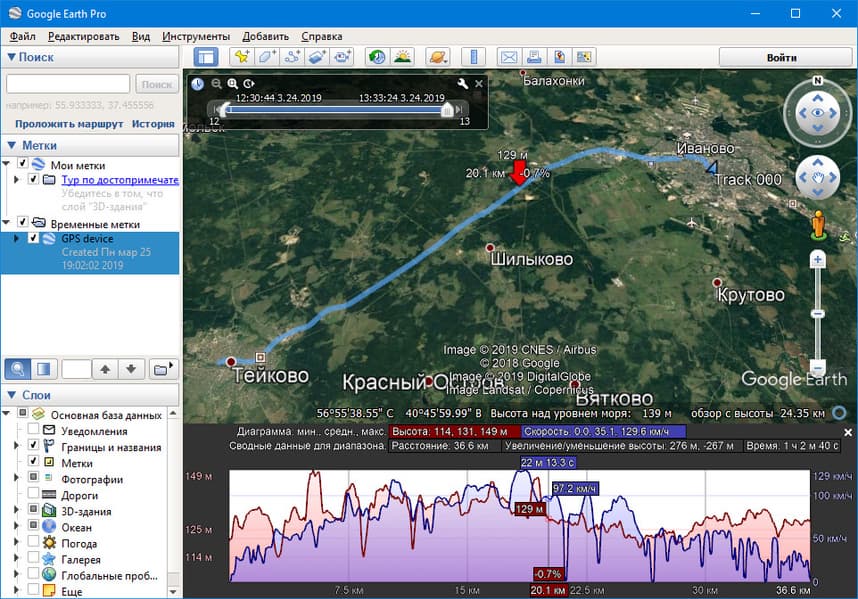Image resolution: width=858 pixels, height=599 pixels.
Task: Expand the GPS device tree item
Action: click(x=17, y=239)
